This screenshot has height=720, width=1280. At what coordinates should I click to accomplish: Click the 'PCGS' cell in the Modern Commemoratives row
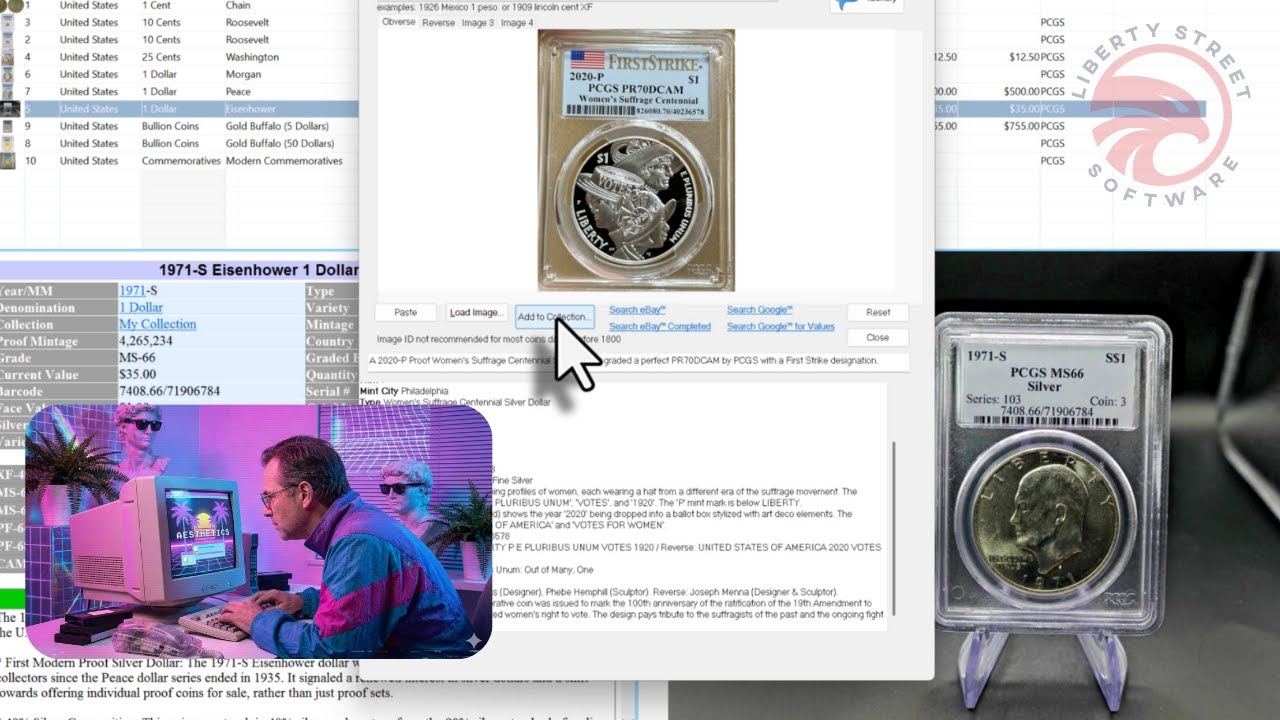point(1052,160)
